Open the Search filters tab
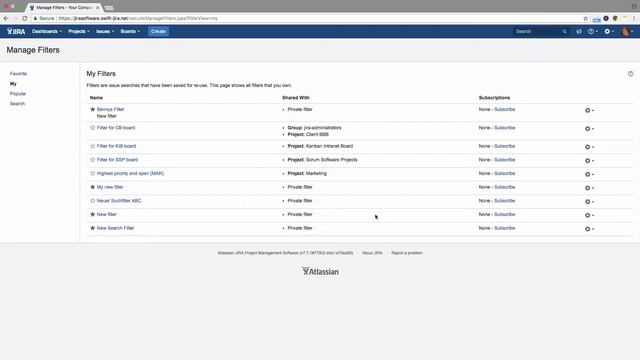The height and width of the screenshot is (360, 640). [x=18, y=104]
